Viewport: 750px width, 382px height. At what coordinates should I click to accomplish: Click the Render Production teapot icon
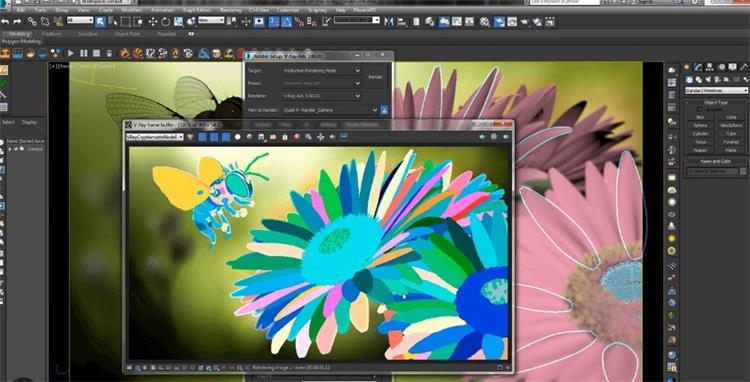[525, 22]
